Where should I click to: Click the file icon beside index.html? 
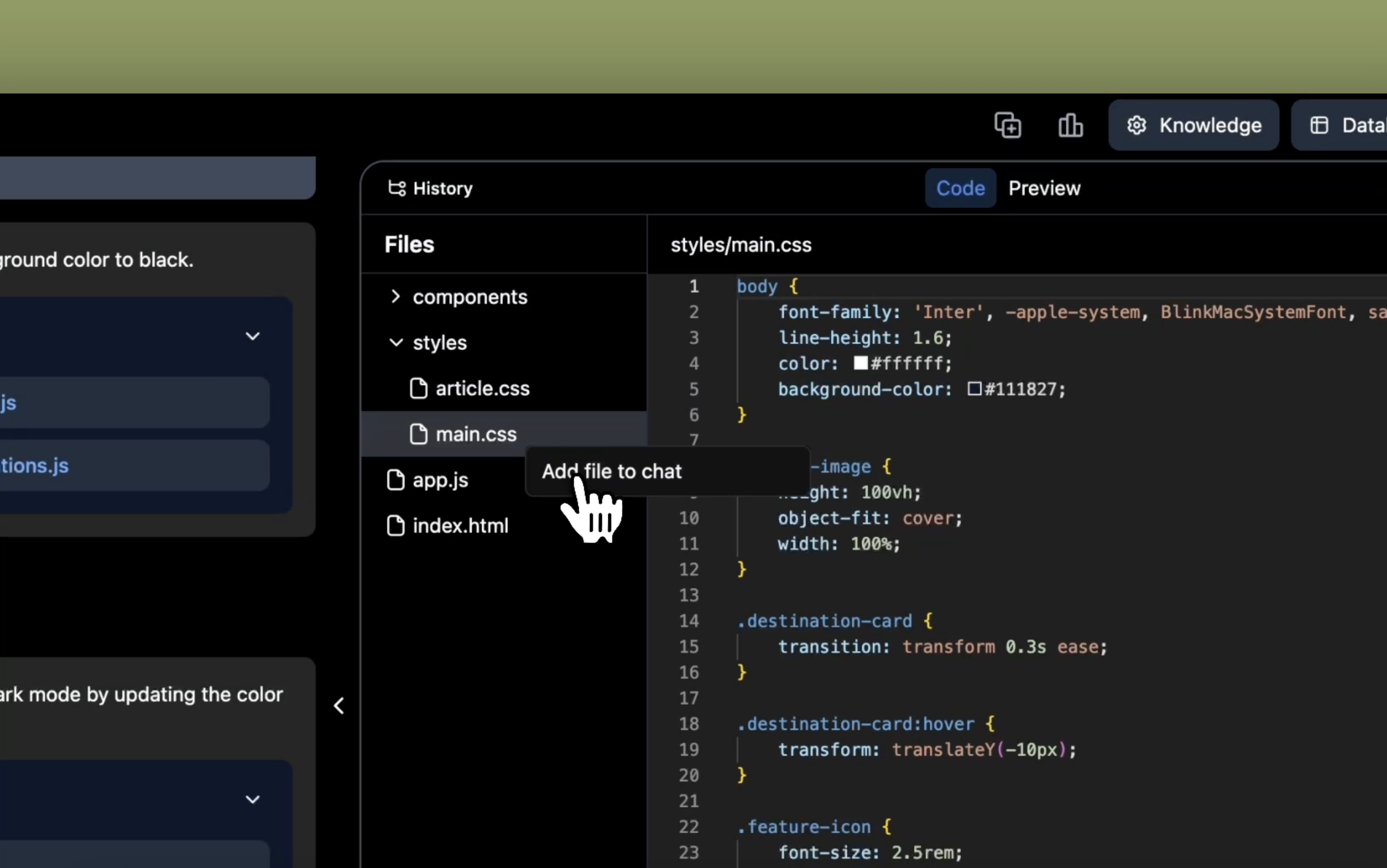pyautogui.click(x=395, y=526)
